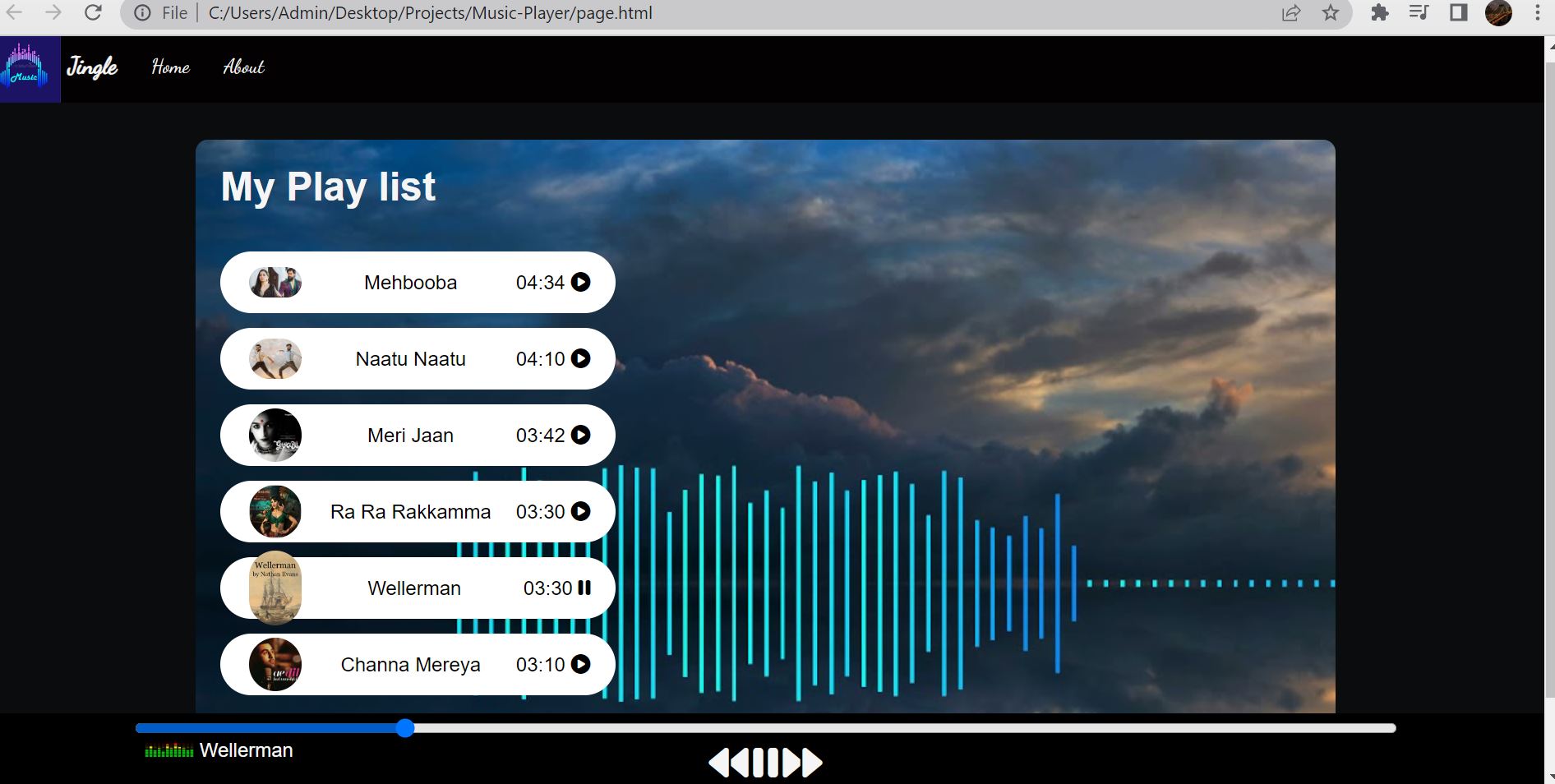Select the Home menu item

[169, 68]
